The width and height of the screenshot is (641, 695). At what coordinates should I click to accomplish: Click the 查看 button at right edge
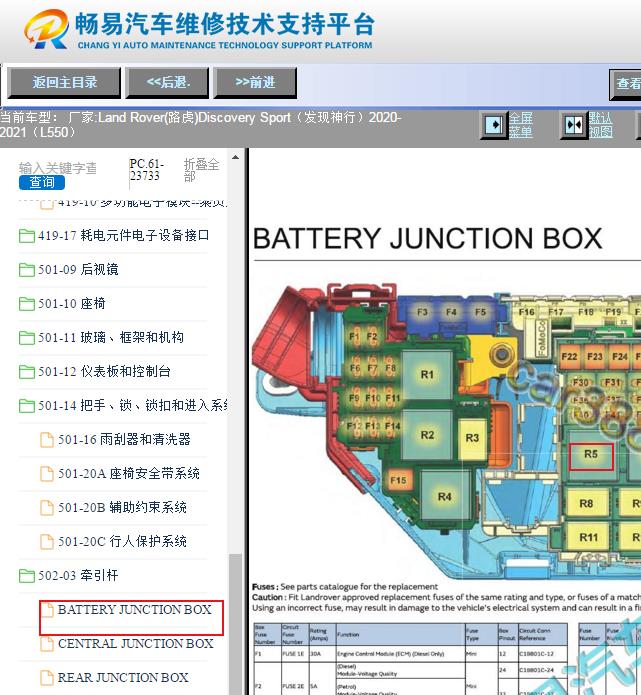pyautogui.click(x=626, y=84)
